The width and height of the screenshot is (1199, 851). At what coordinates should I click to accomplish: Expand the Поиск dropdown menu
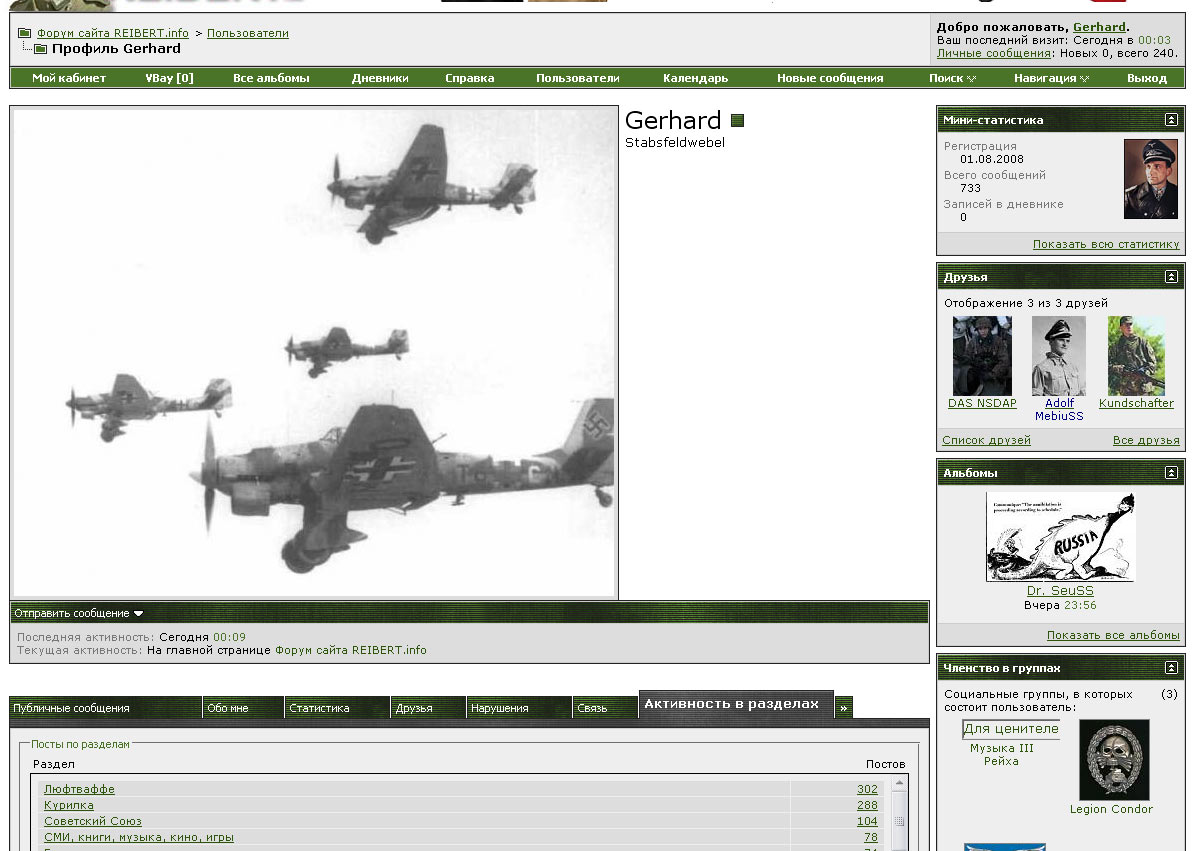pos(952,78)
